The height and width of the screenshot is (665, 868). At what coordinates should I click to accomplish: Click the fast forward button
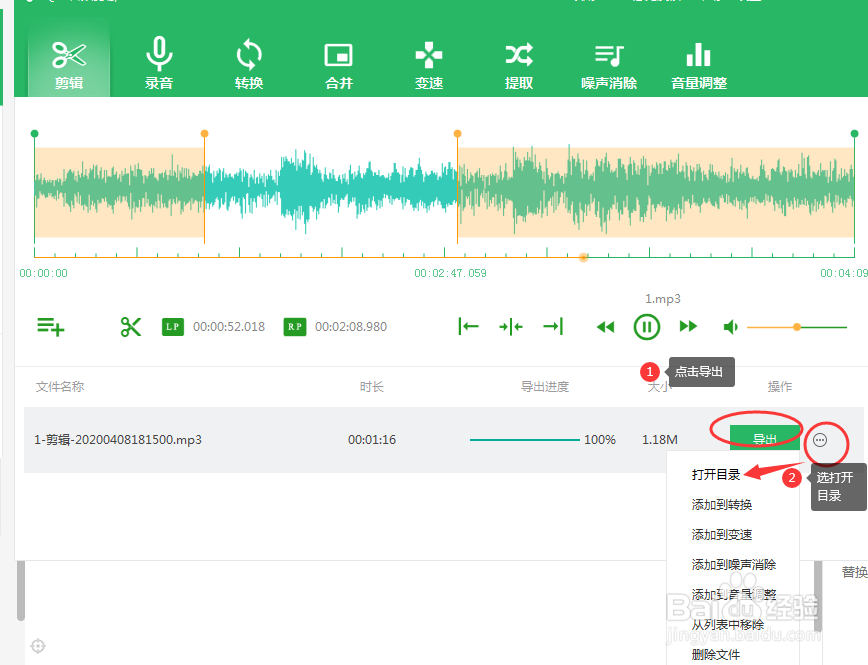click(688, 326)
